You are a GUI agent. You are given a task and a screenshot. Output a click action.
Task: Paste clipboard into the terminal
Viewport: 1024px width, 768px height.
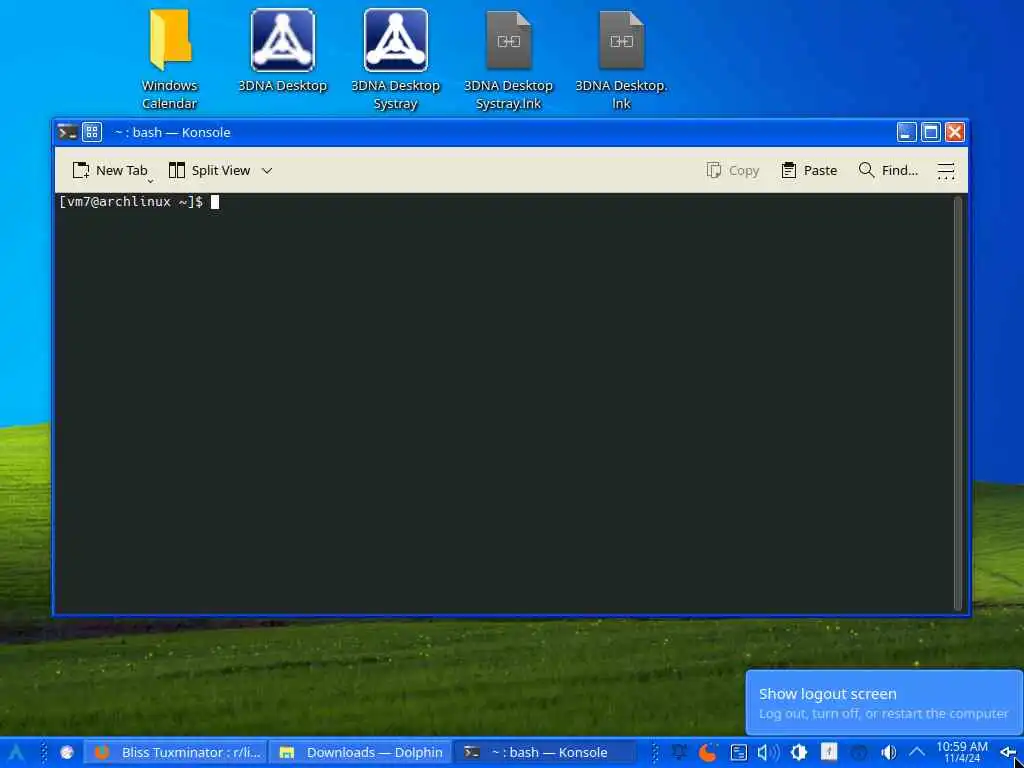tap(808, 170)
